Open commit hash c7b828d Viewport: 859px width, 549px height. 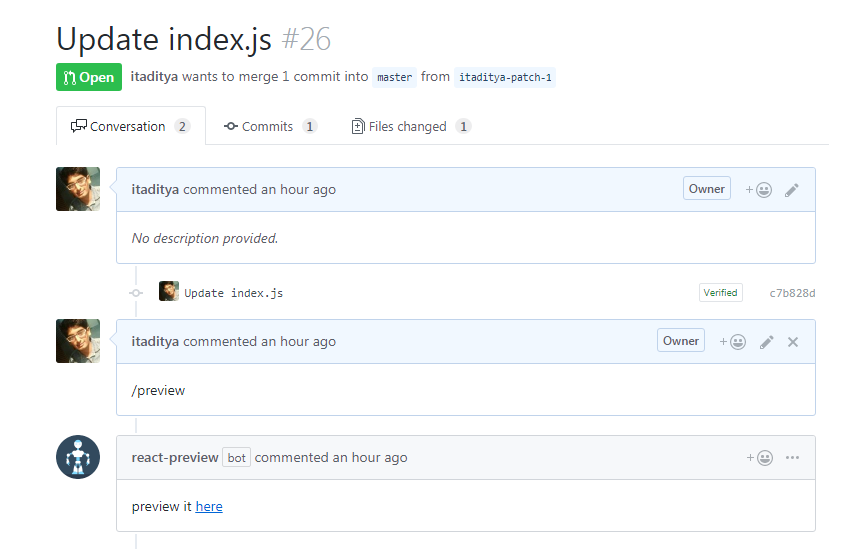coord(792,293)
